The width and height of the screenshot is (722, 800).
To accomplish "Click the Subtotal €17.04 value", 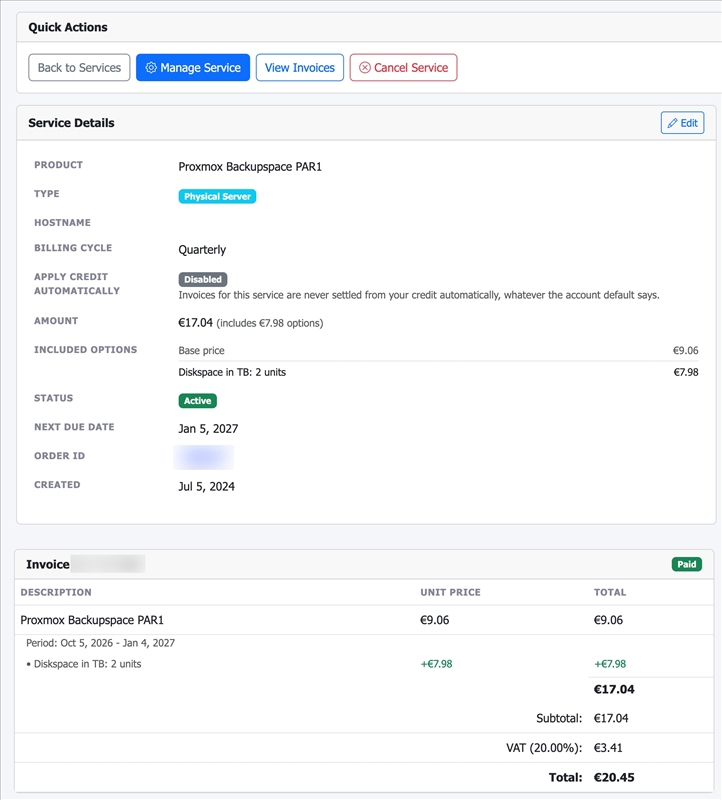I will 611,718.
